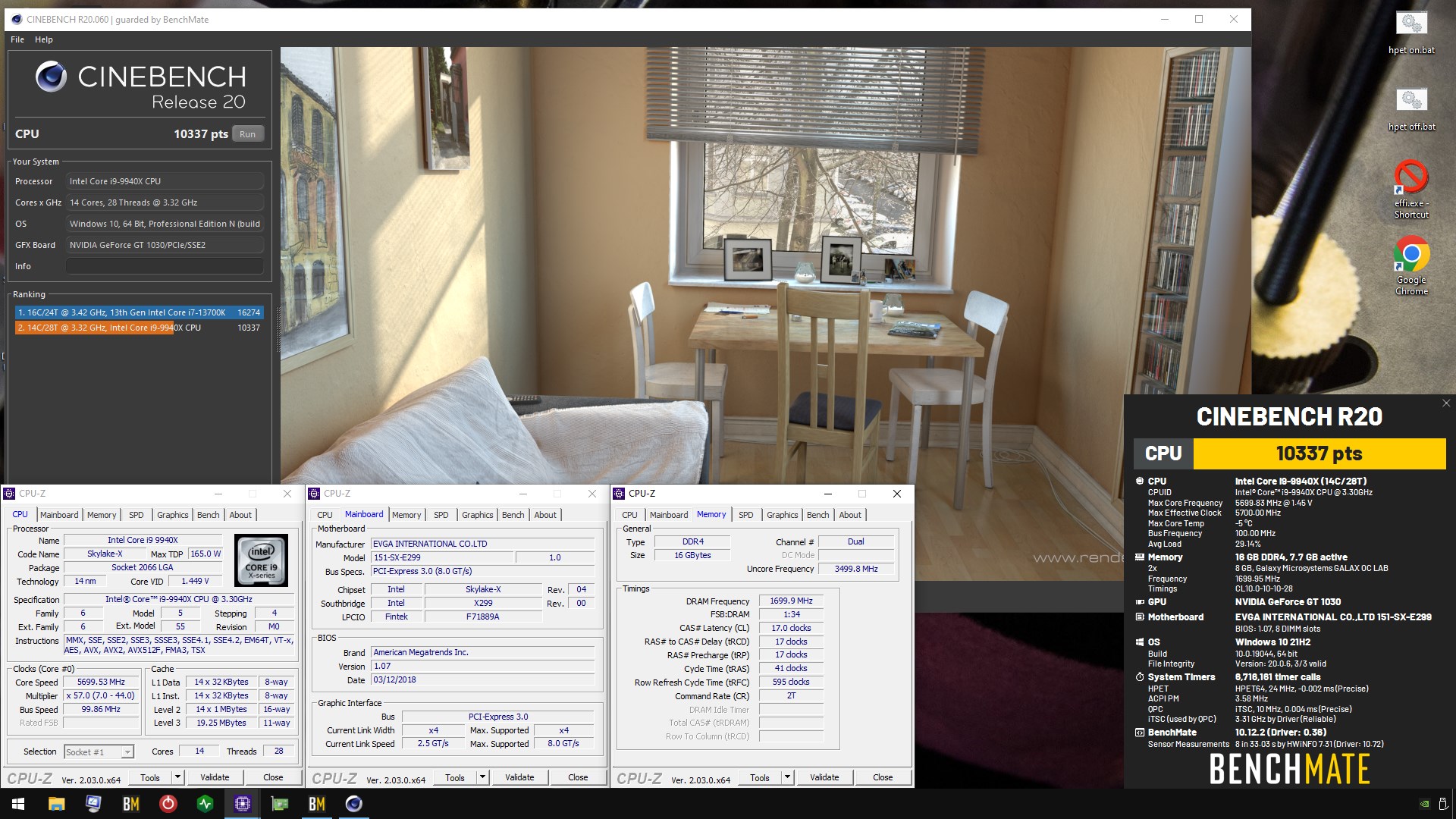Switch to the running BenchMate taskbar icon
Image resolution: width=1456 pixels, height=819 pixels.
(316, 804)
